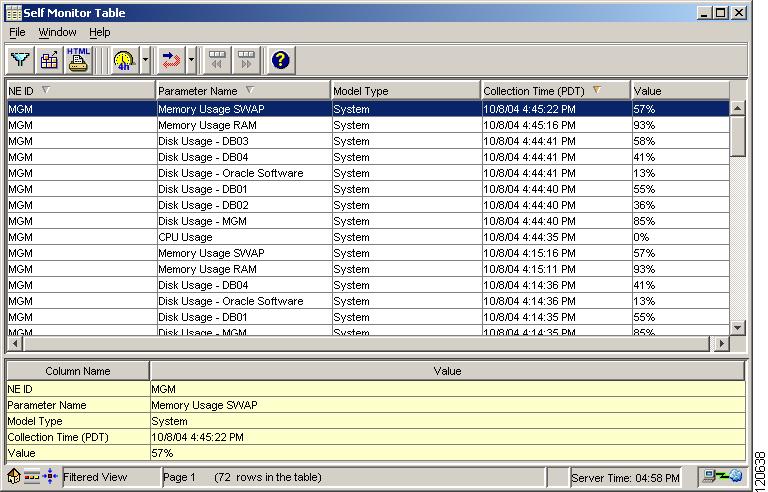
Task: Open help with question mark icon
Action: tap(281, 60)
